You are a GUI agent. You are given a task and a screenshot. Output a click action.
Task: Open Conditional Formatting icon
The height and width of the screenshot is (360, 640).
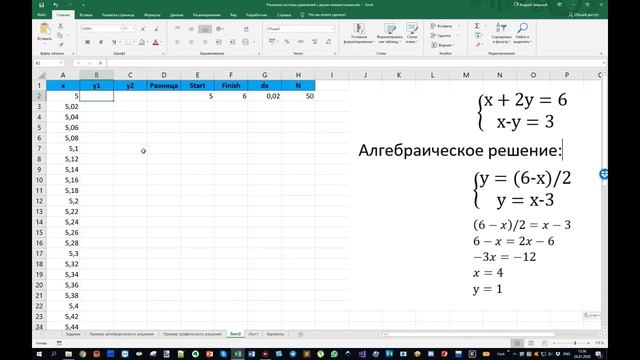point(359,29)
